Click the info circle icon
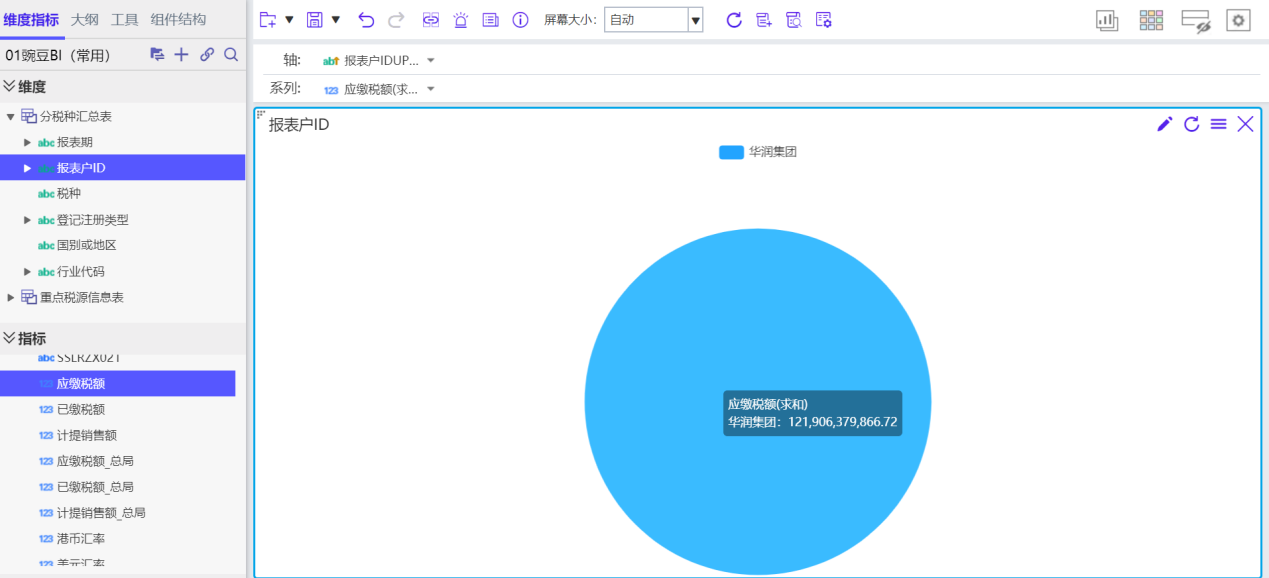This screenshot has width=1269, height=578. 520,20
